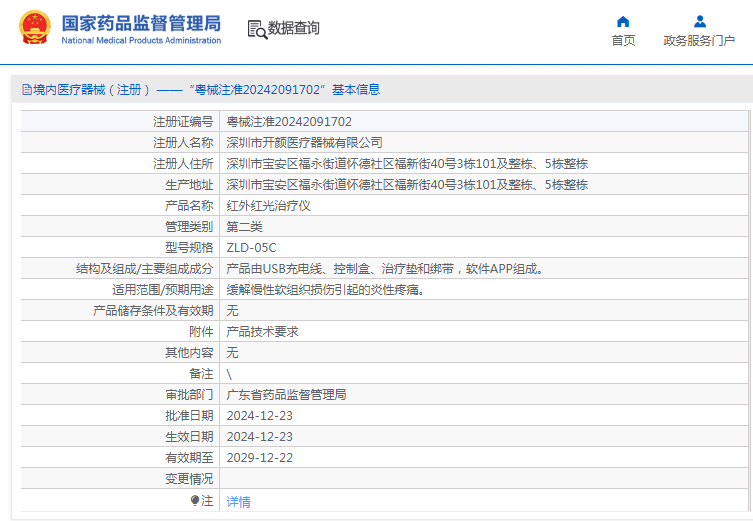Image resolution: width=753 pixels, height=521 pixels.
Task: Select 缓解慢性软组织损伤引起的炎性疼痛 text
Action: [326, 290]
